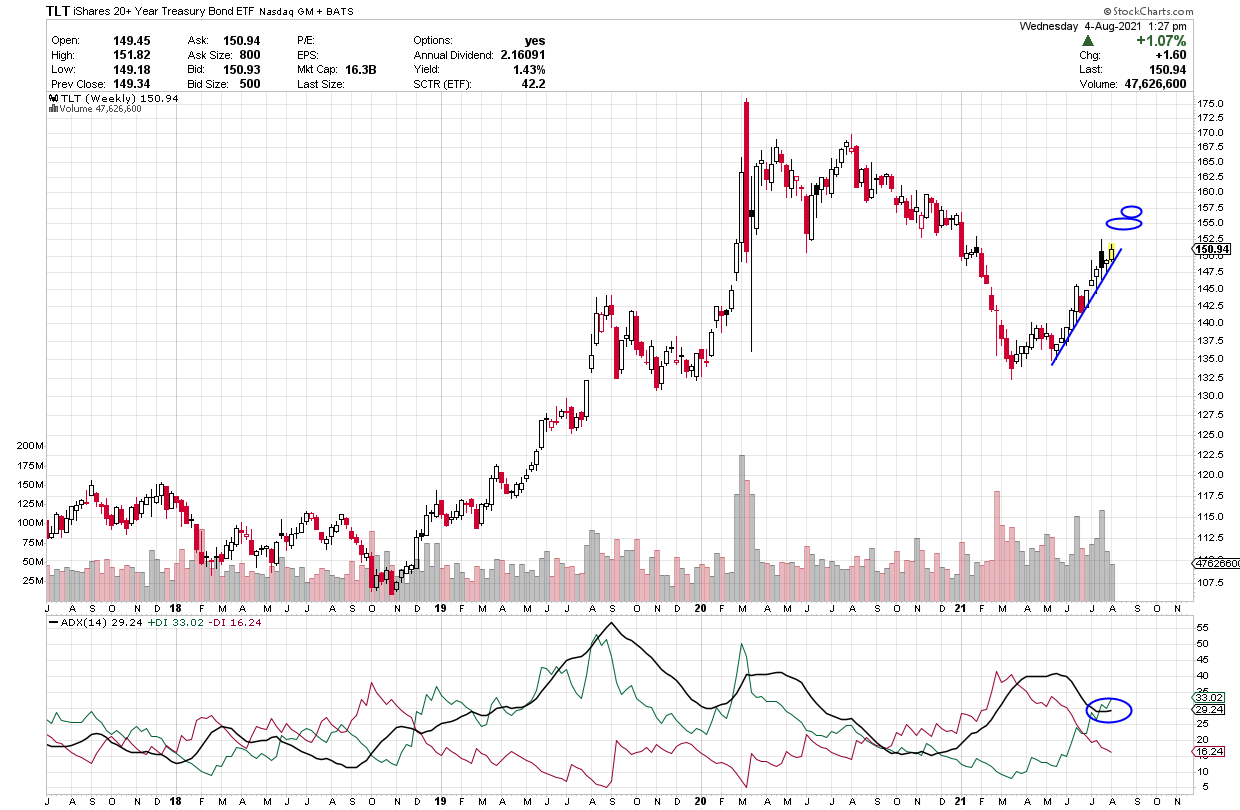This screenshot has height=810, width=1240.
Task: Click the 55 label on the ADX axis
Action: pyautogui.click(x=1203, y=626)
